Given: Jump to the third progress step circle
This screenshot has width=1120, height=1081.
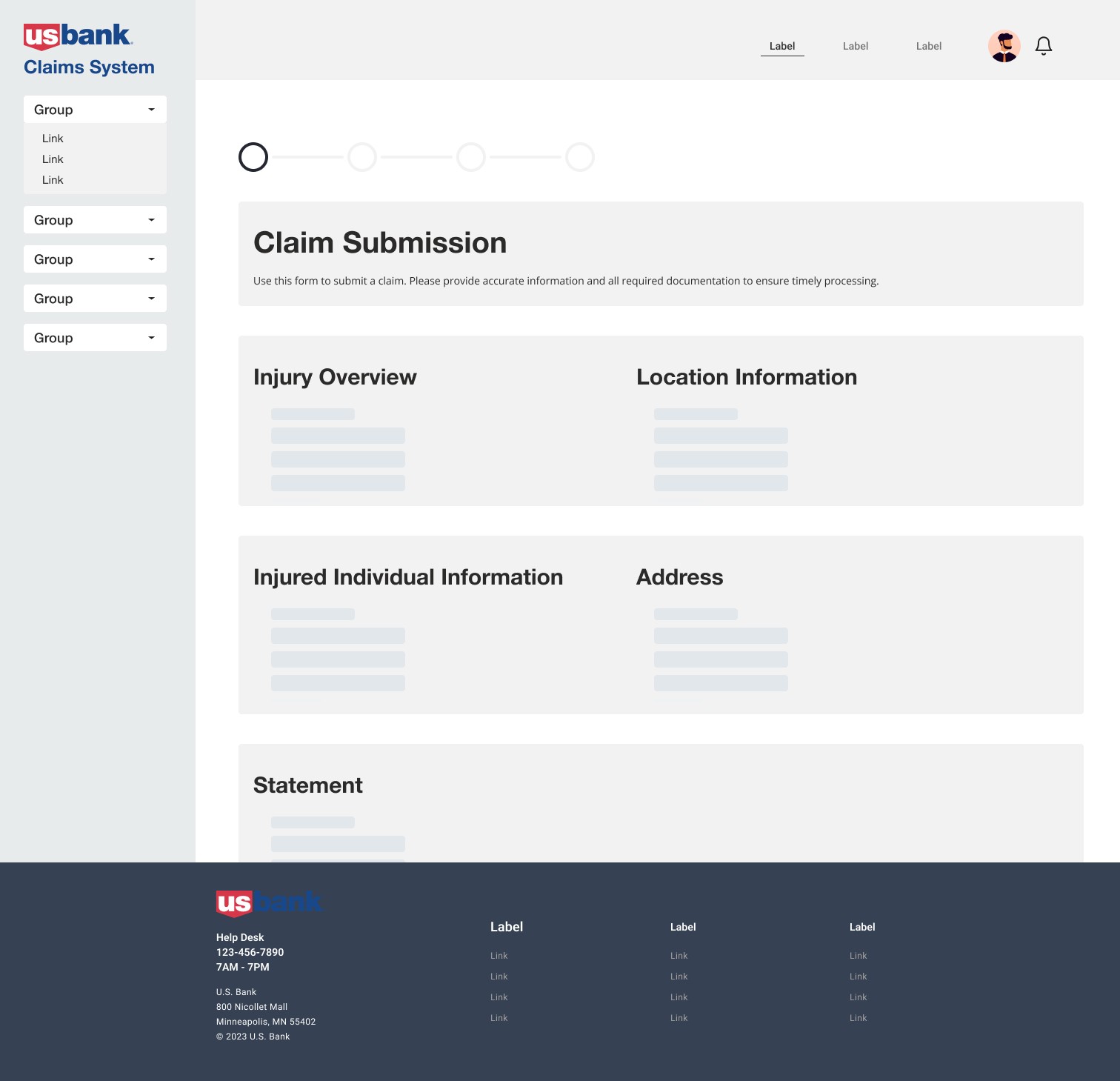Looking at the screenshot, I should 471,157.
